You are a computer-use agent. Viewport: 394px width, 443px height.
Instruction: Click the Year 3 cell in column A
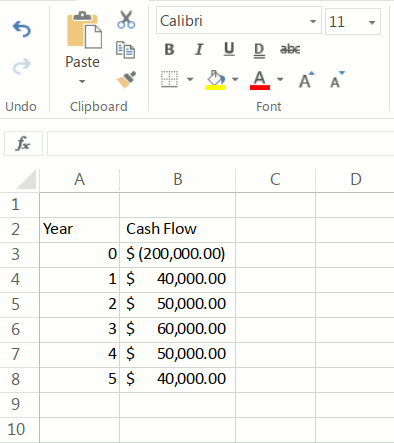point(79,330)
